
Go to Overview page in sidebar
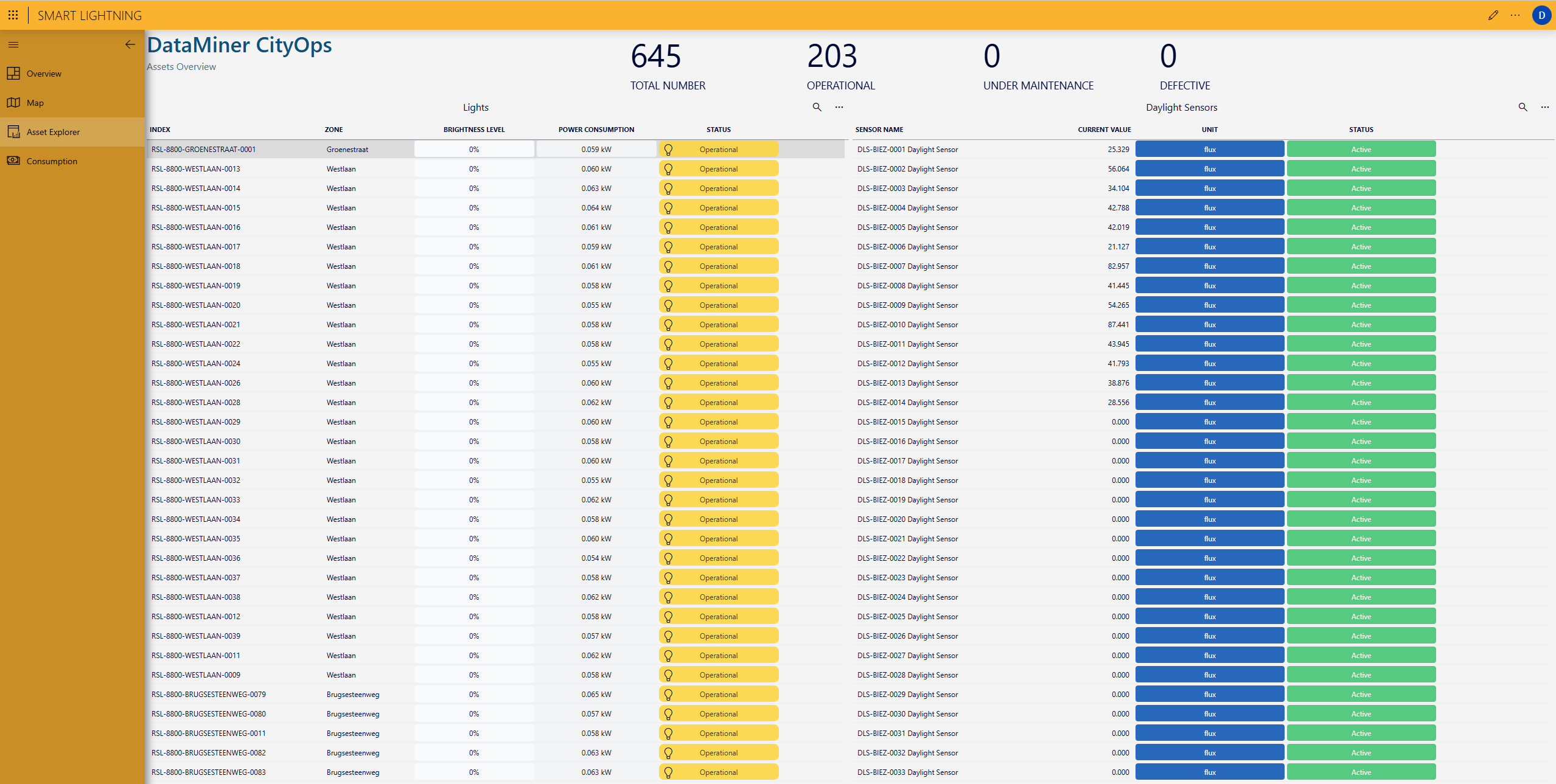click(x=44, y=74)
